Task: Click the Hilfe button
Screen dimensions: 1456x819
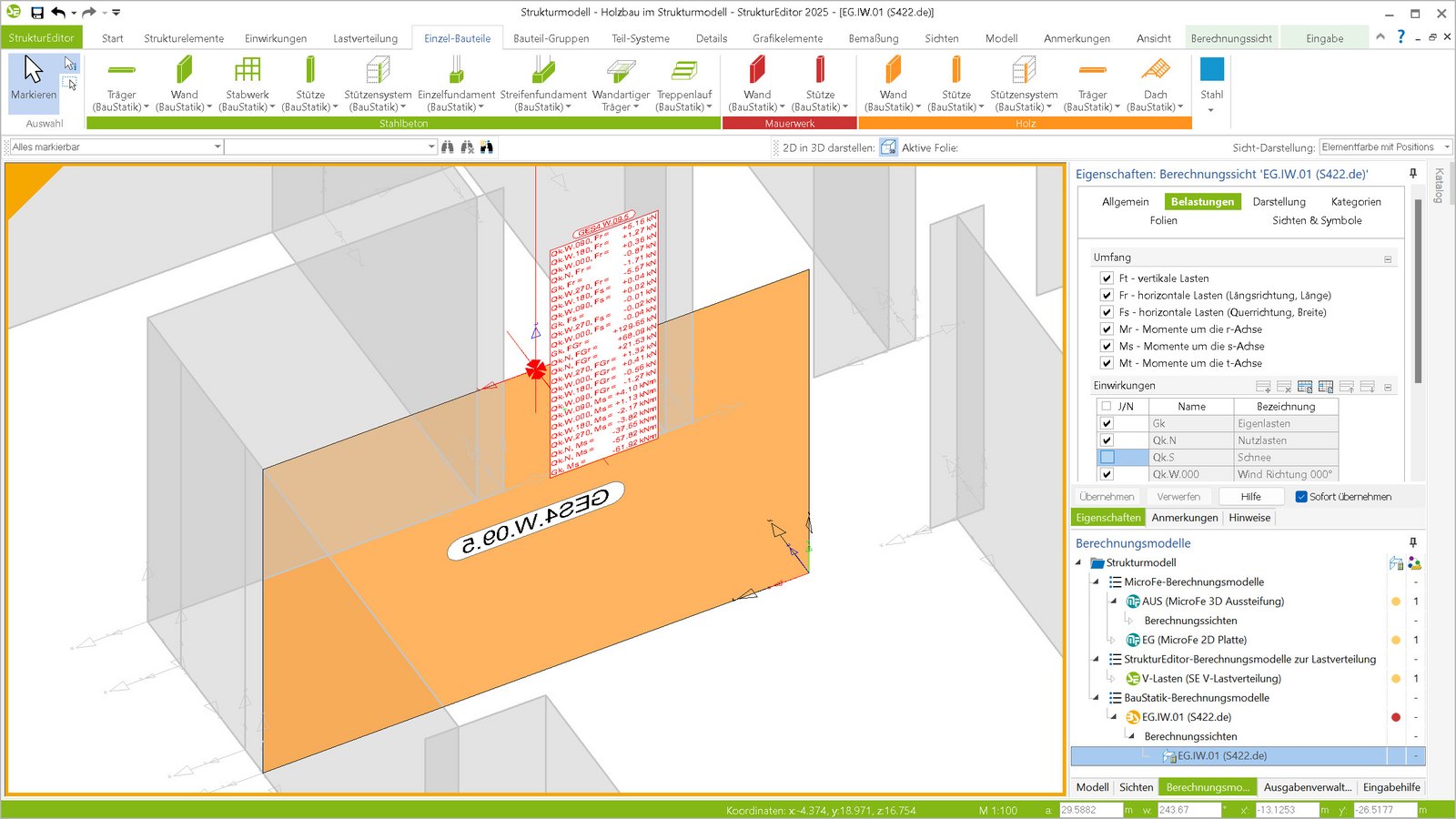Action: click(x=1250, y=497)
